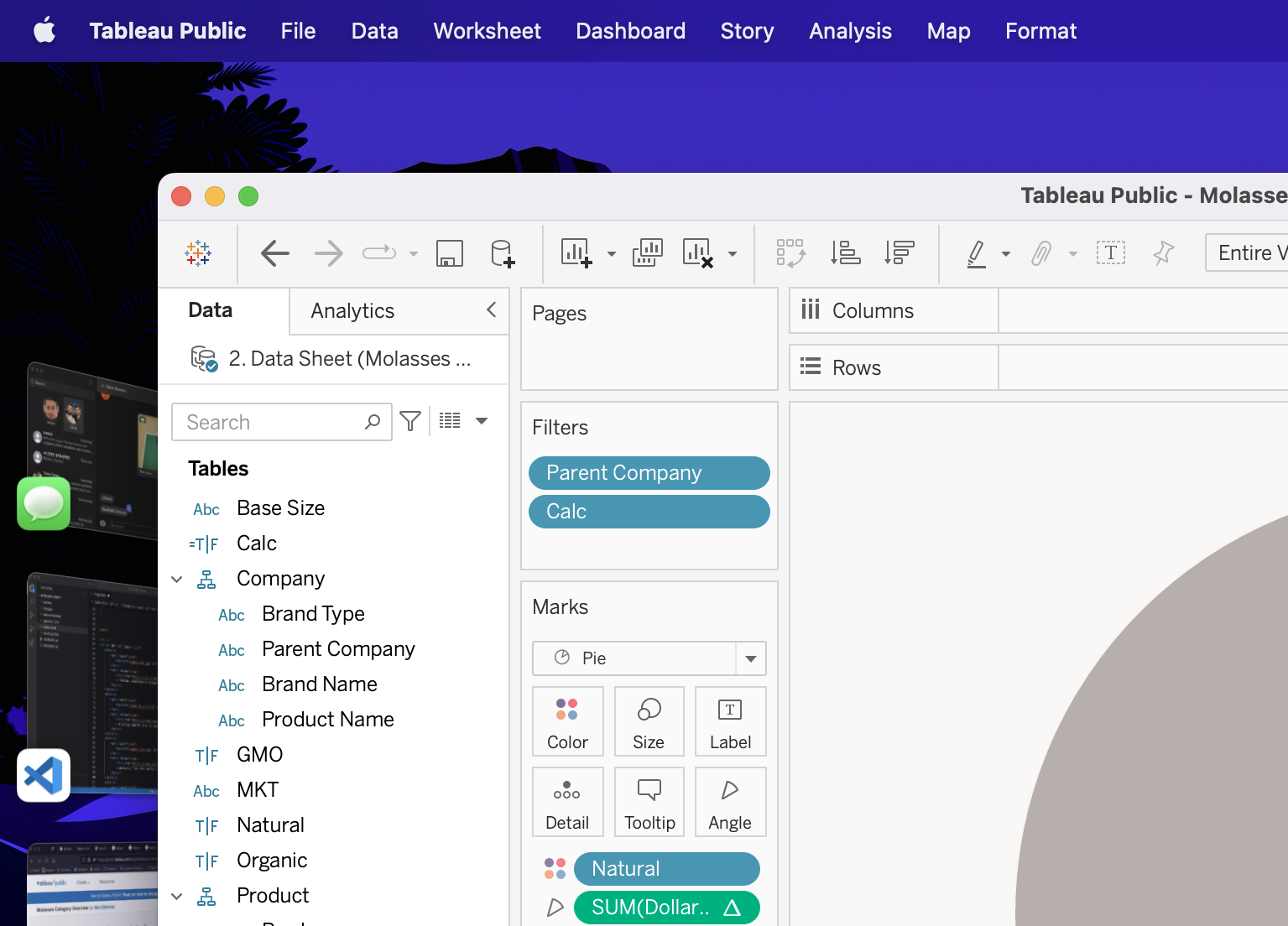Click the New Worksheet toolbar icon
The image size is (1288, 926).
pyautogui.click(x=576, y=252)
